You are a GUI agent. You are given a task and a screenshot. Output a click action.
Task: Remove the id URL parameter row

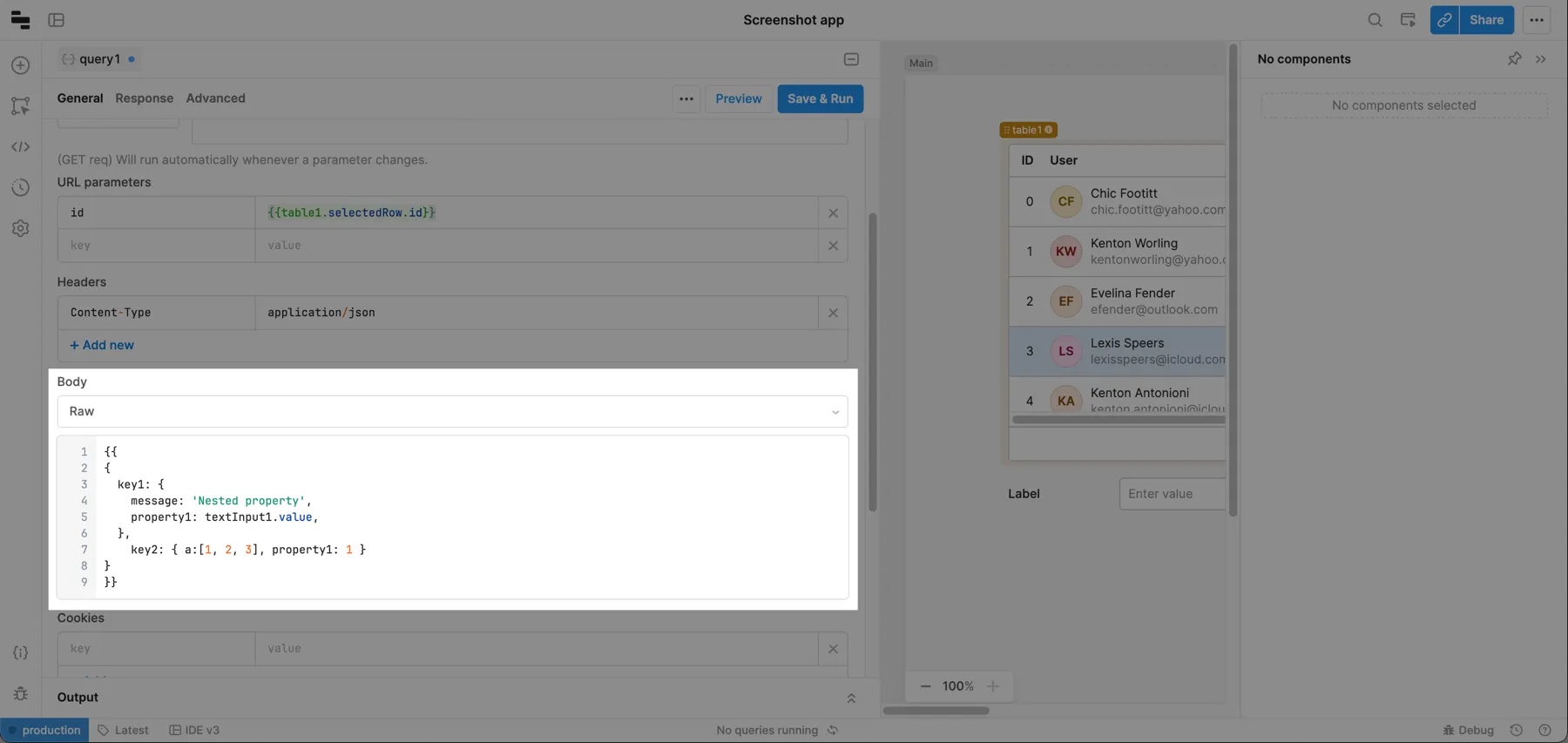833,213
